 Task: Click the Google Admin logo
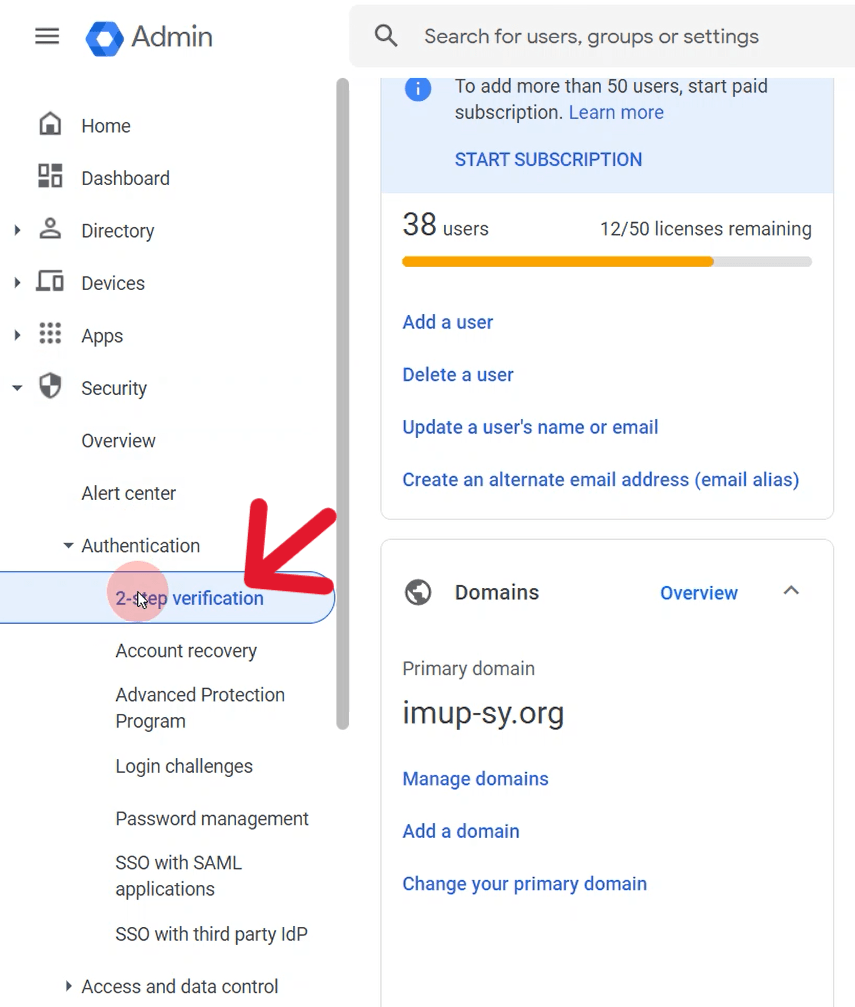105,38
